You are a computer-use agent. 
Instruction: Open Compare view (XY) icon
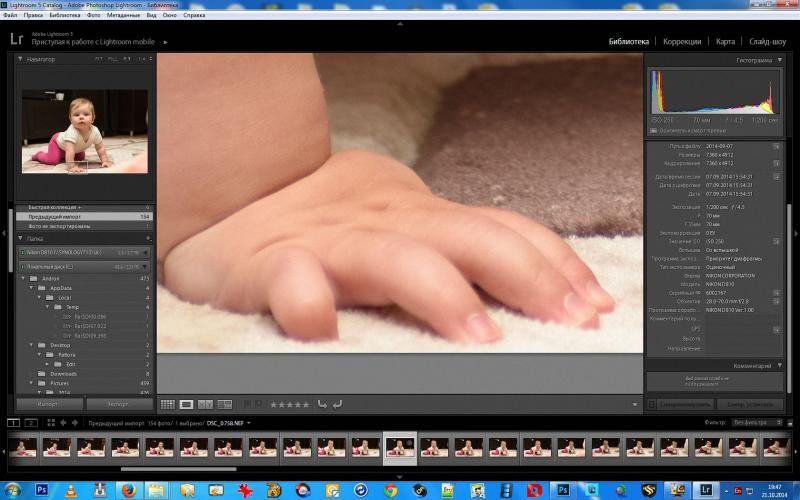[205, 405]
